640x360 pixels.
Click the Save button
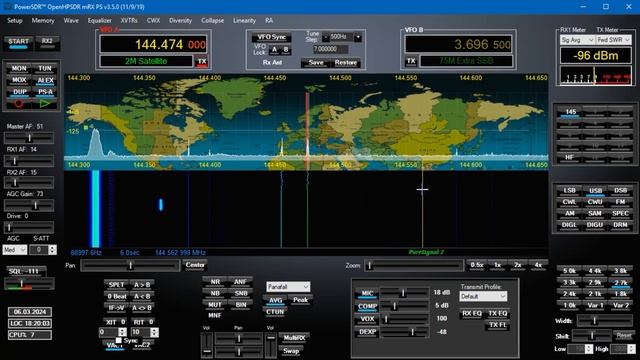click(316, 63)
